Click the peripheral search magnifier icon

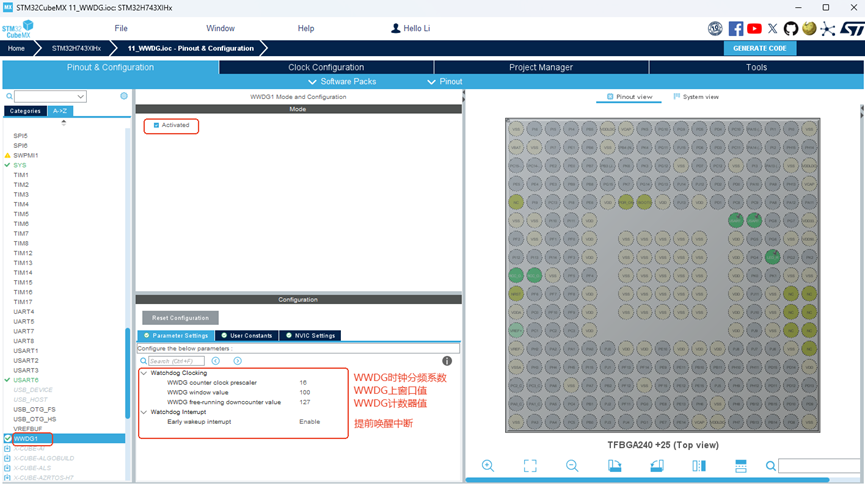[9, 97]
